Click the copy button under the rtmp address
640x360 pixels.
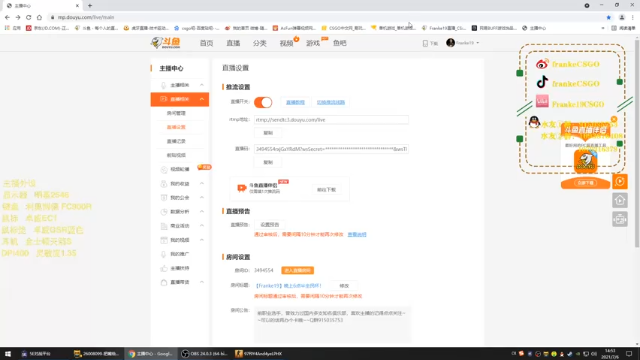[x=268, y=133]
